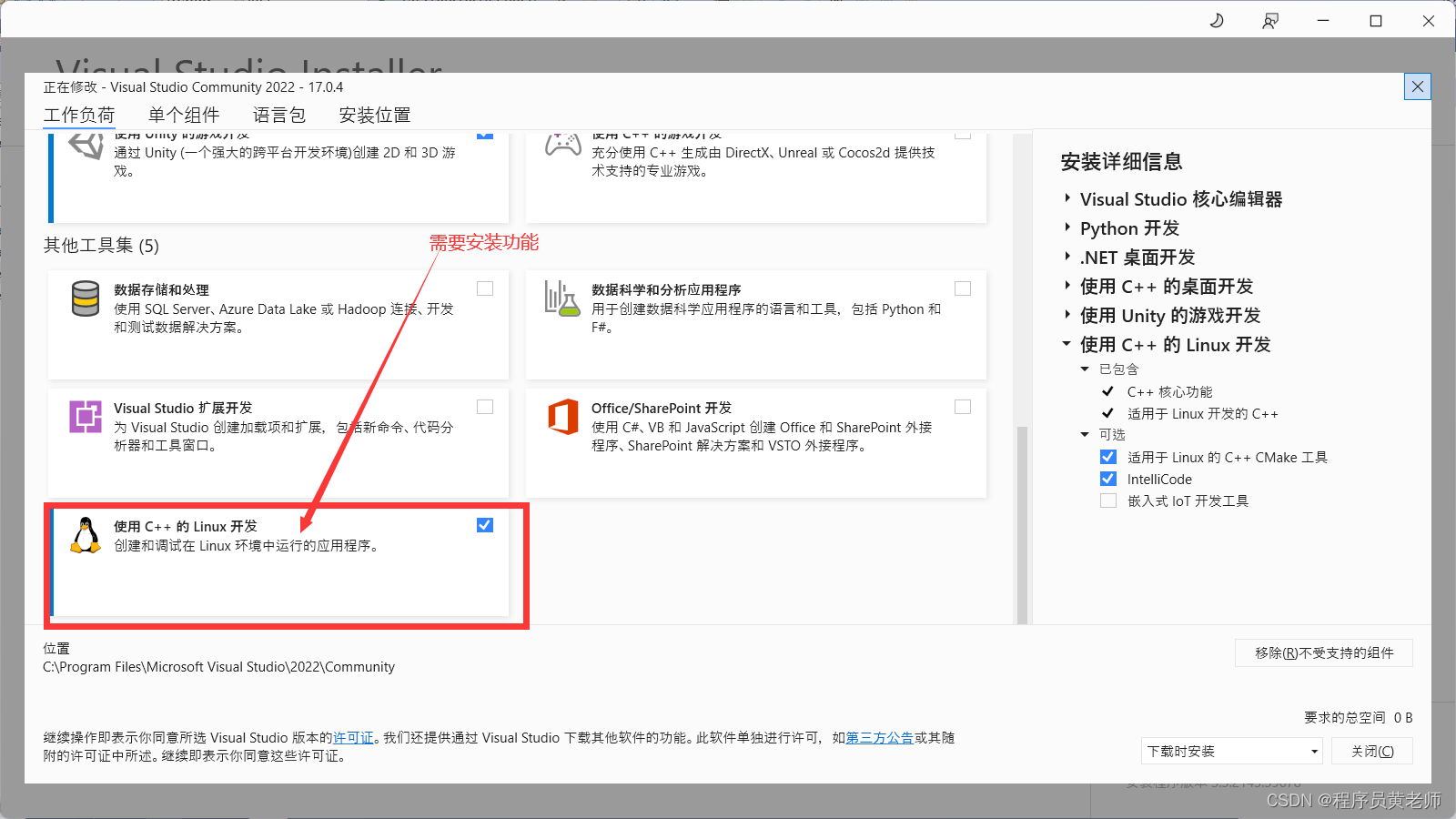Click the Visual Studio 扩展开发 title
This screenshot has height=819, width=1456.
click(x=183, y=408)
